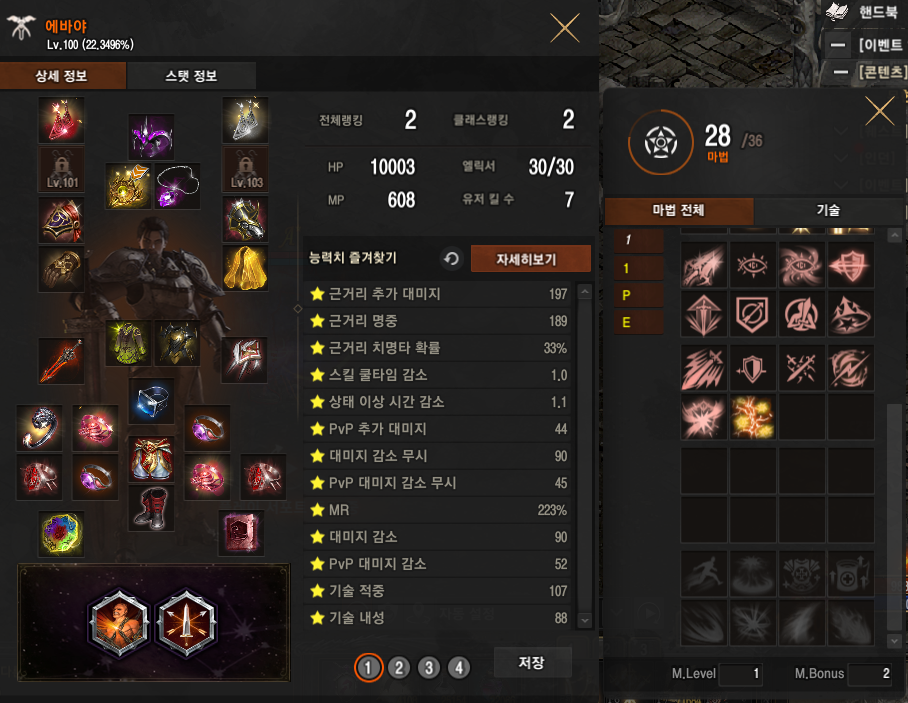The width and height of the screenshot is (908, 703).
Task: Collapse the [콘텐츠] section
Action: [841, 72]
